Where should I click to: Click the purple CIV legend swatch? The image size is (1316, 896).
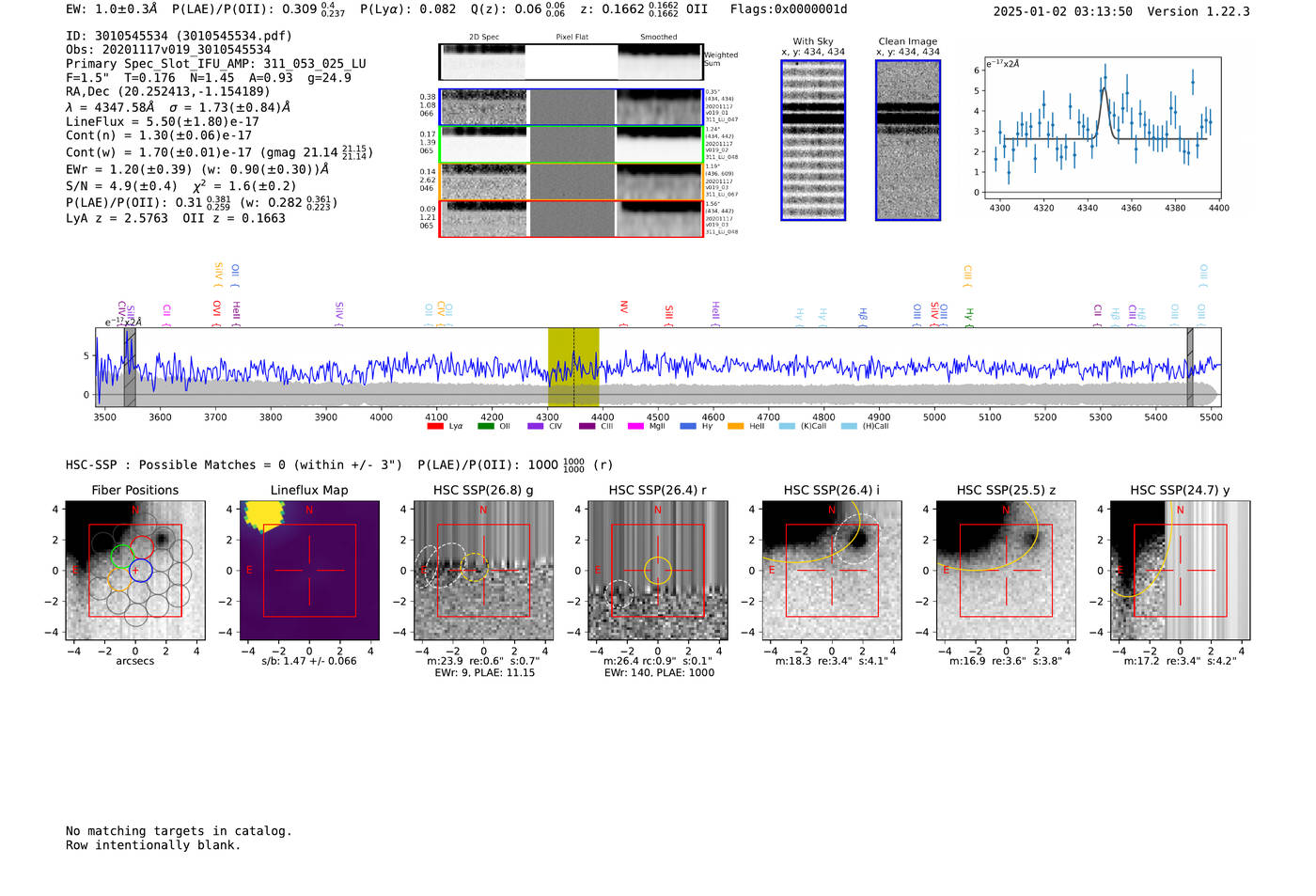(x=535, y=426)
